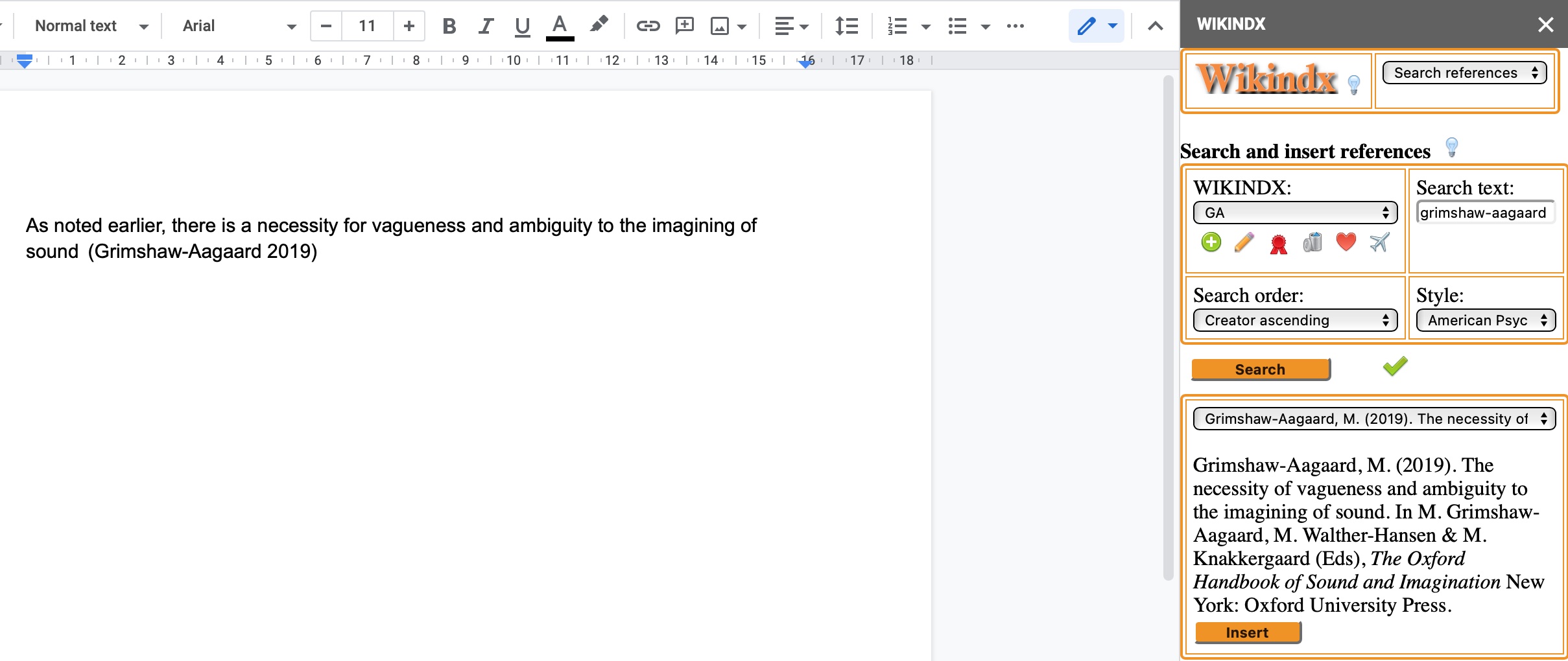Open the editing mode pencil menu

pyautogui.click(x=1097, y=26)
